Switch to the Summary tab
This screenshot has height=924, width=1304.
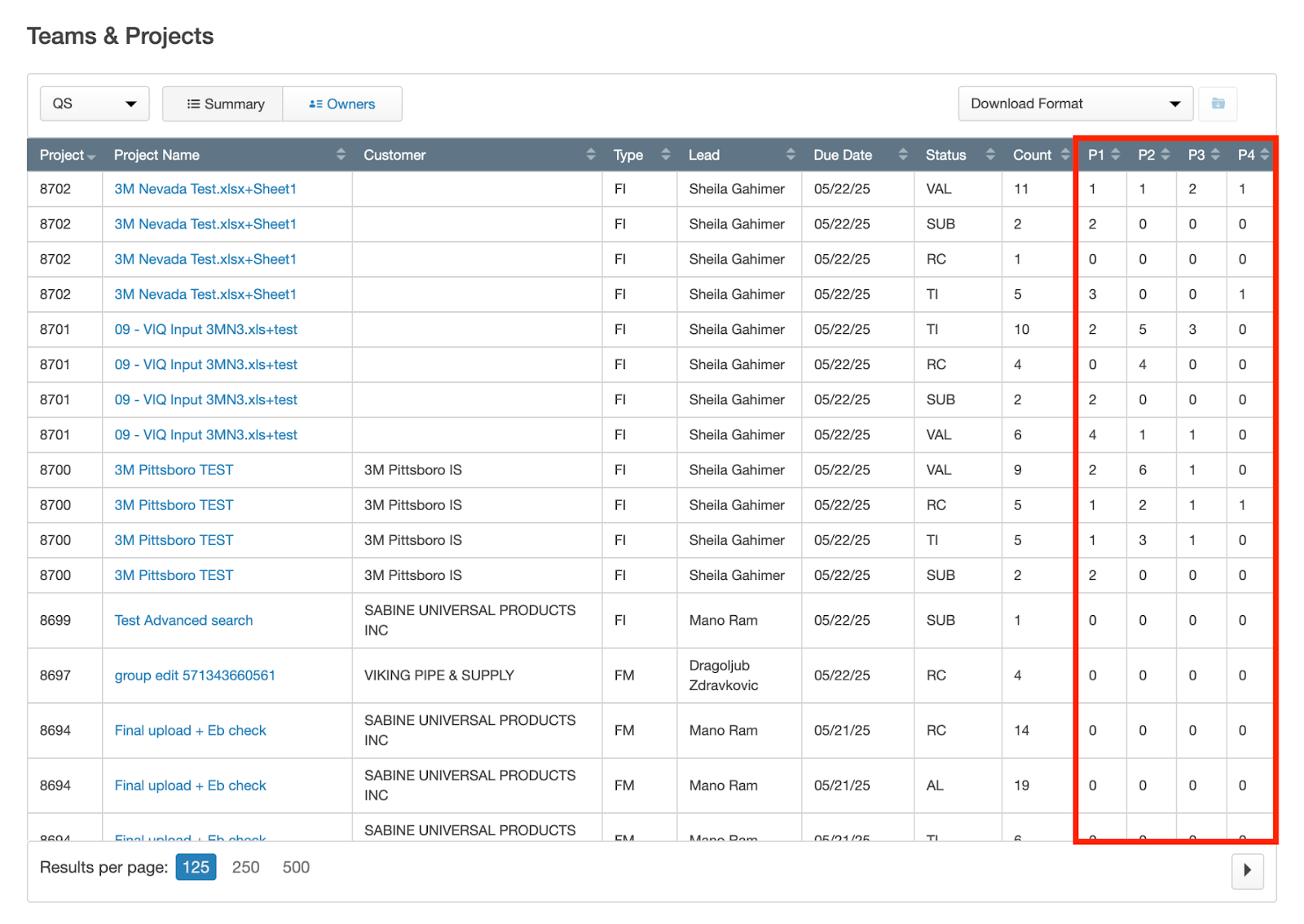point(223,103)
